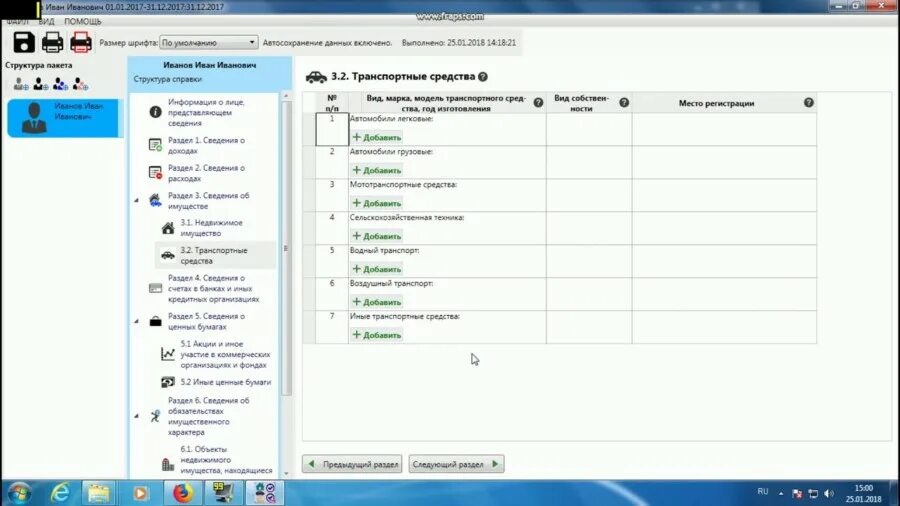The image size is (900, 506).
Task: Open Раздел 2. Сведения о расходах
Action: tap(206, 173)
